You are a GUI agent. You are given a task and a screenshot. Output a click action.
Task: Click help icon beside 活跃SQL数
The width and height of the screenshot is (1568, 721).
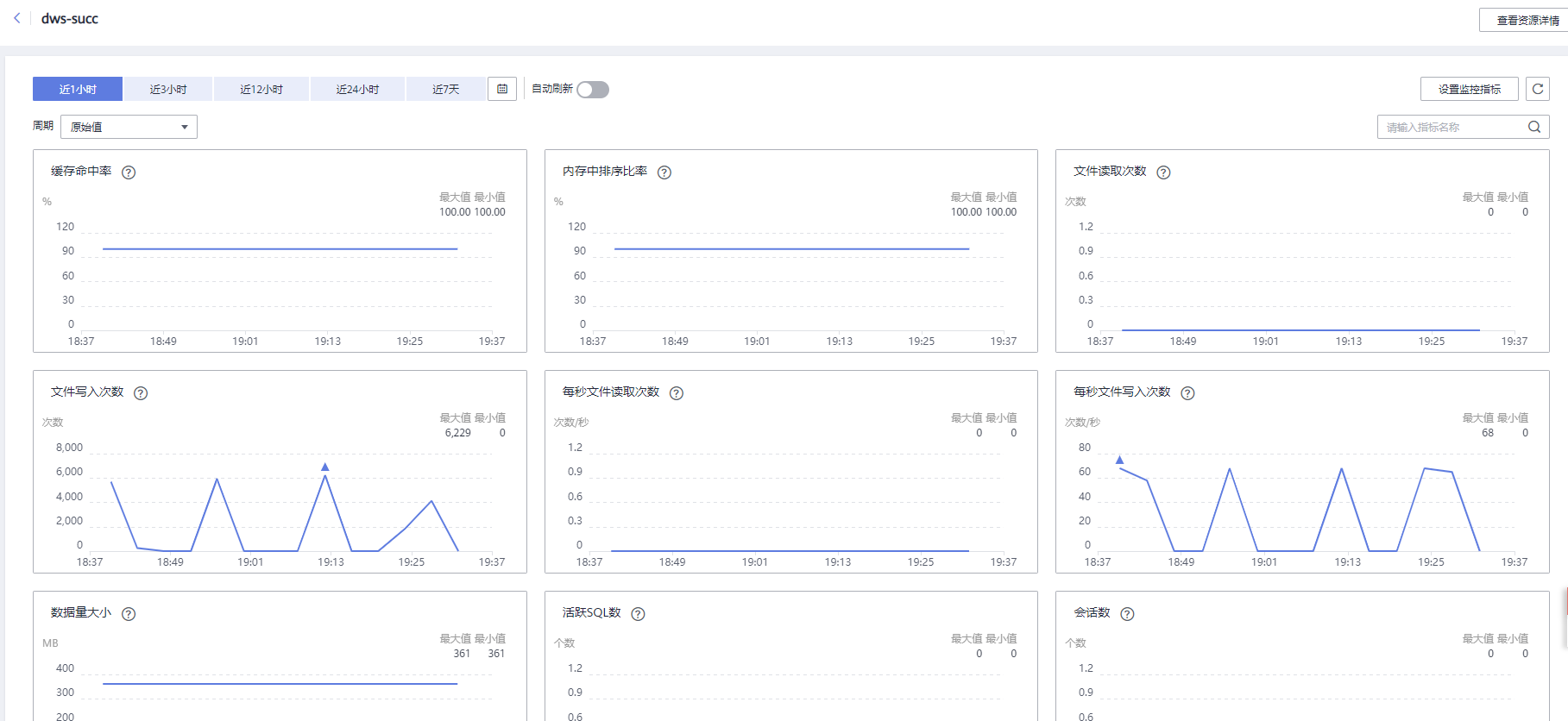pos(638,614)
